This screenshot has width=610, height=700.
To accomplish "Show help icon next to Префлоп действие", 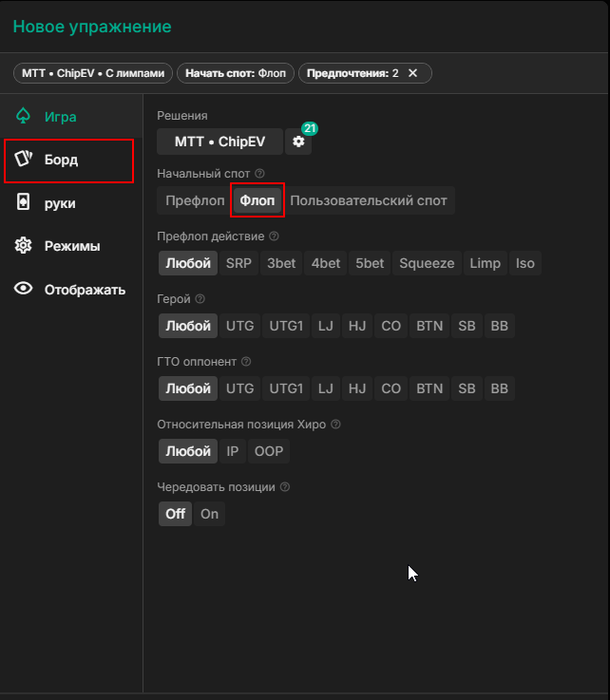I will pyautogui.click(x=274, y=236).
